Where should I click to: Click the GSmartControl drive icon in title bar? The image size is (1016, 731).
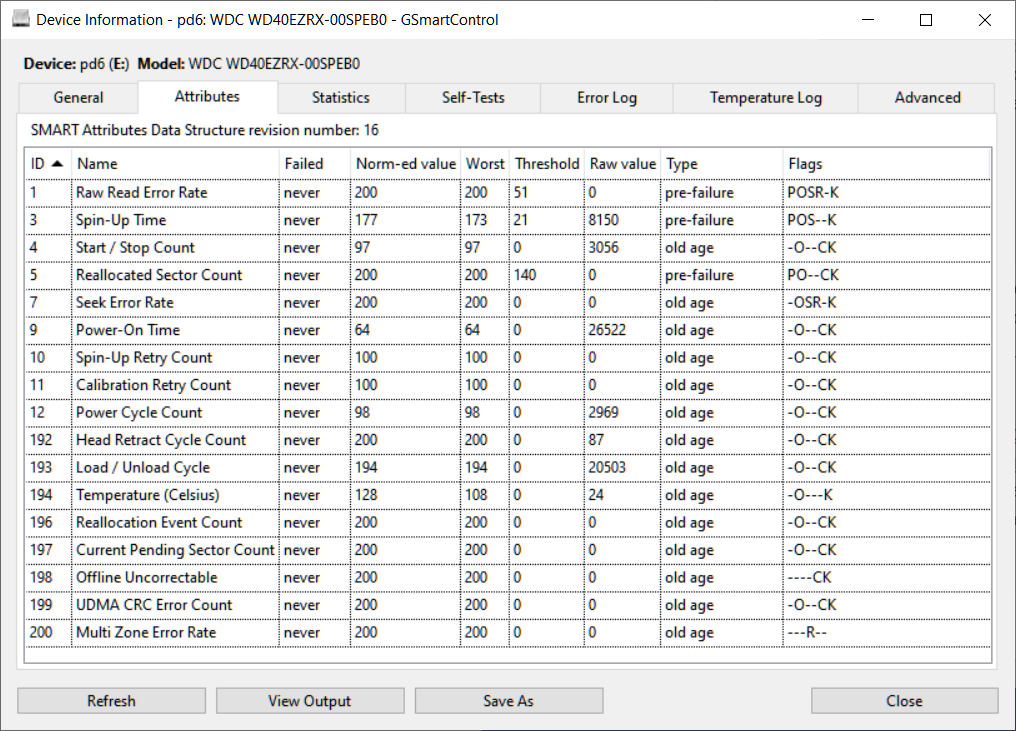20,19
